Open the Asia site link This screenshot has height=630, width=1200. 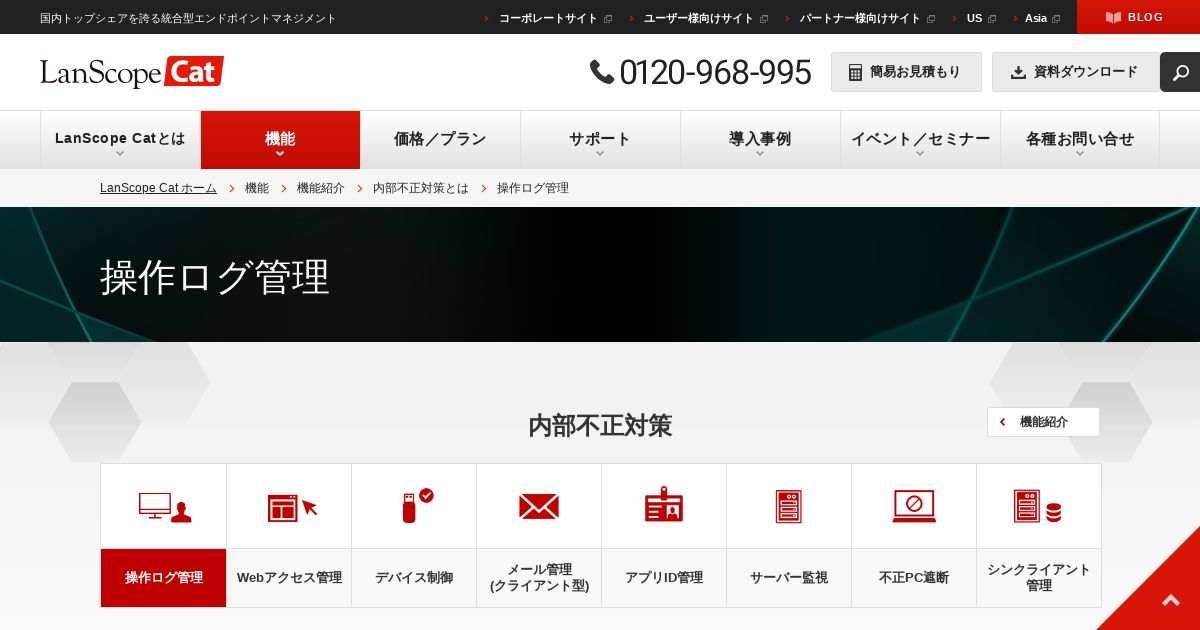1036,18
